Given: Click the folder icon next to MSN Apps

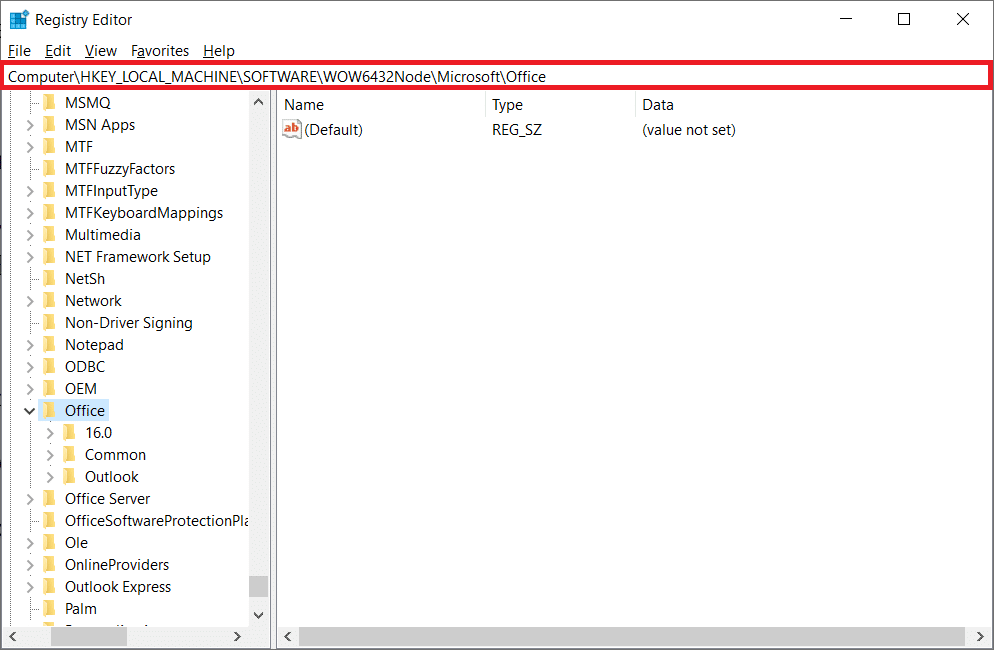Looking at the screenshot, I should (49, 125).
